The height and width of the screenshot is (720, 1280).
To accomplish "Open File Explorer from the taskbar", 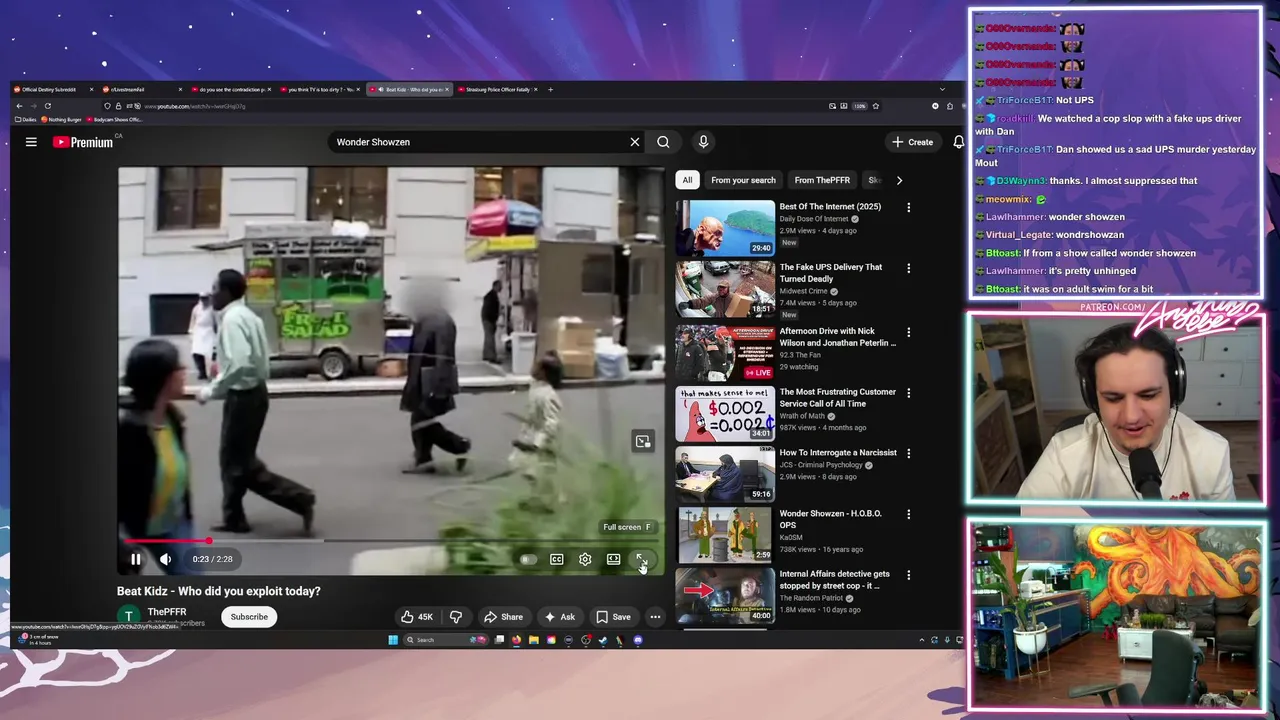I will pos(534,640).
